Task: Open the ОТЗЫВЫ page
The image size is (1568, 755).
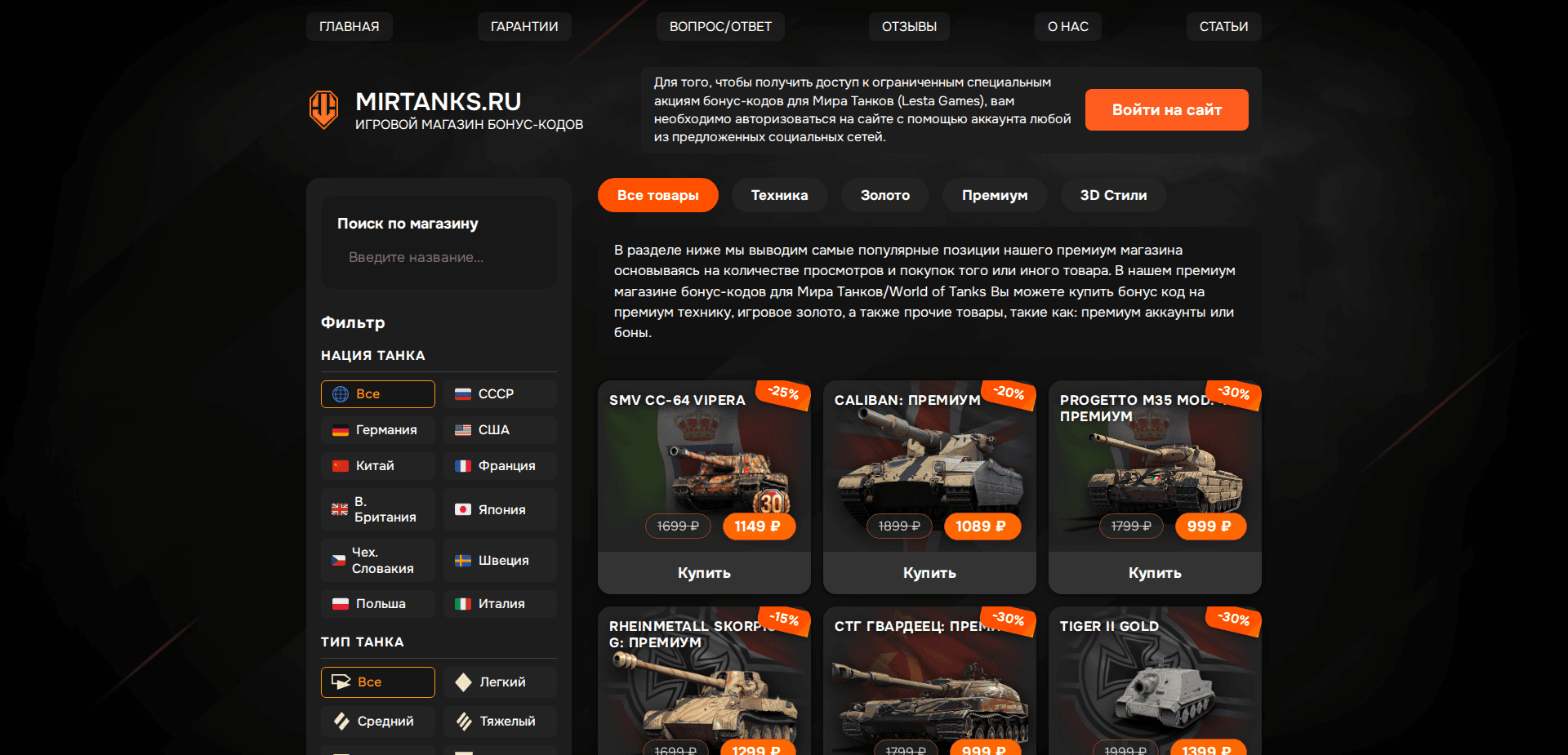Action: point(909,27)
